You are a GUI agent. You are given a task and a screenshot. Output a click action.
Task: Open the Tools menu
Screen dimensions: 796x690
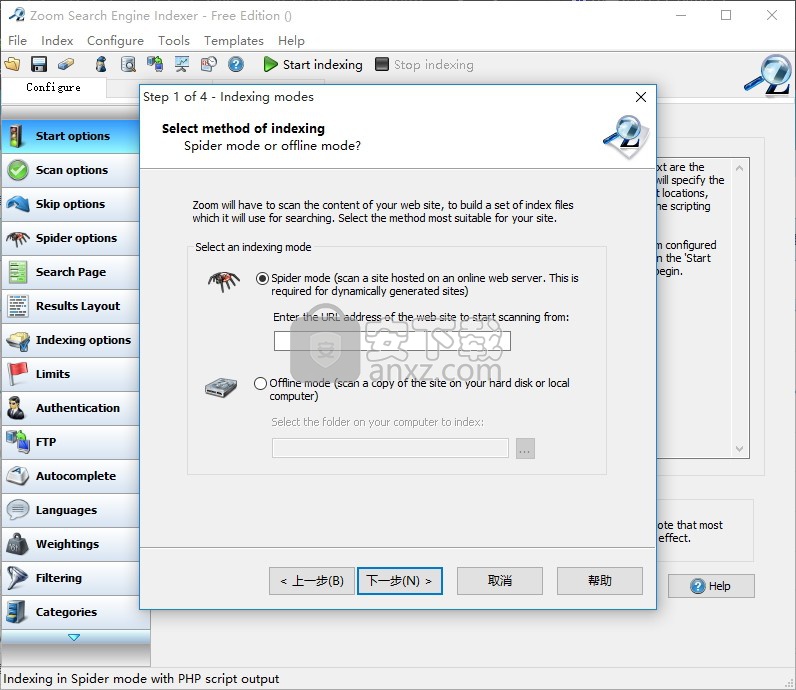tap(174, 41)
